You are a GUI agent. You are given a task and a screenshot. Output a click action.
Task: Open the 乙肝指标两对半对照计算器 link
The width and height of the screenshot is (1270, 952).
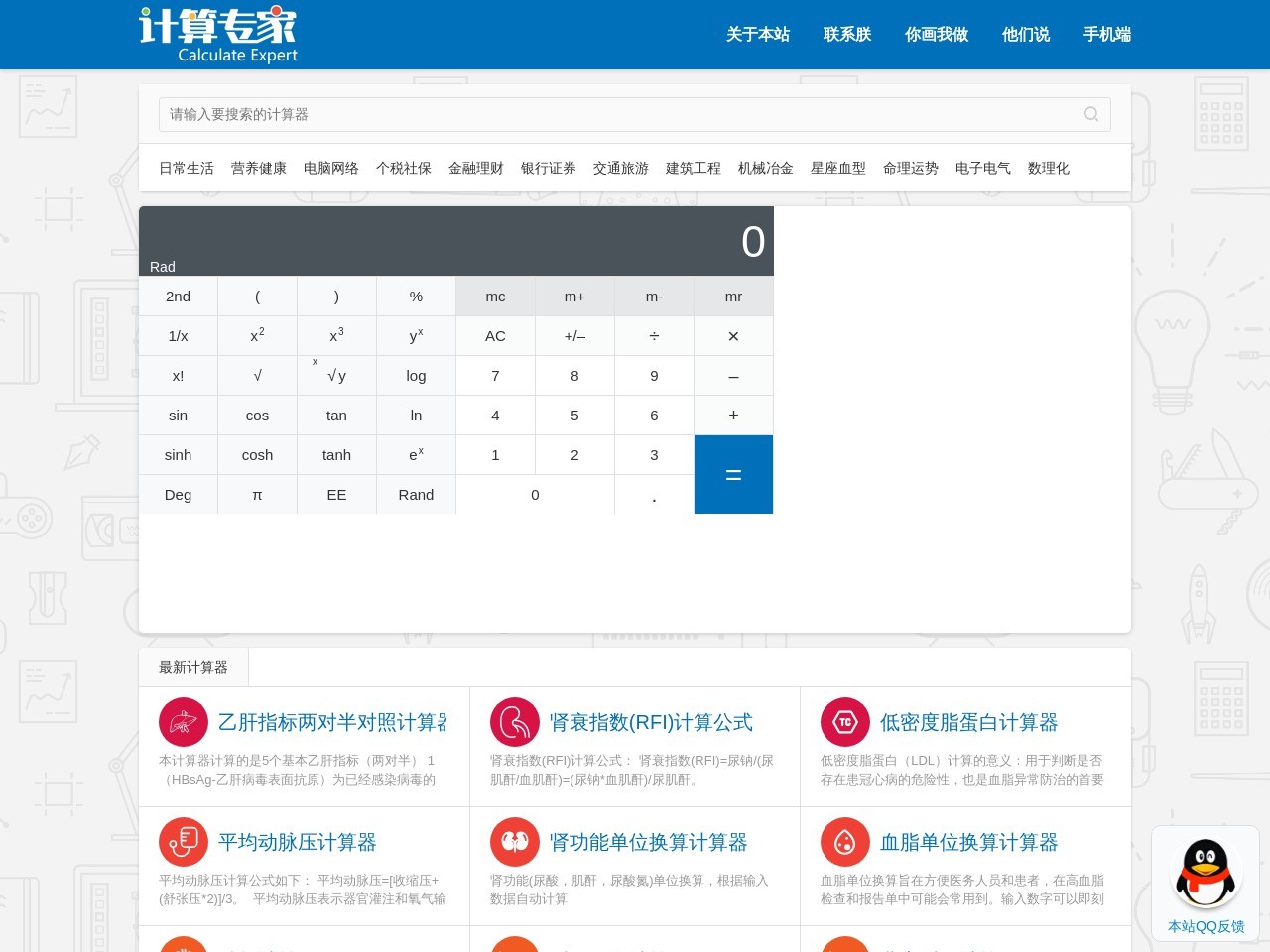[x=333, y=722]
